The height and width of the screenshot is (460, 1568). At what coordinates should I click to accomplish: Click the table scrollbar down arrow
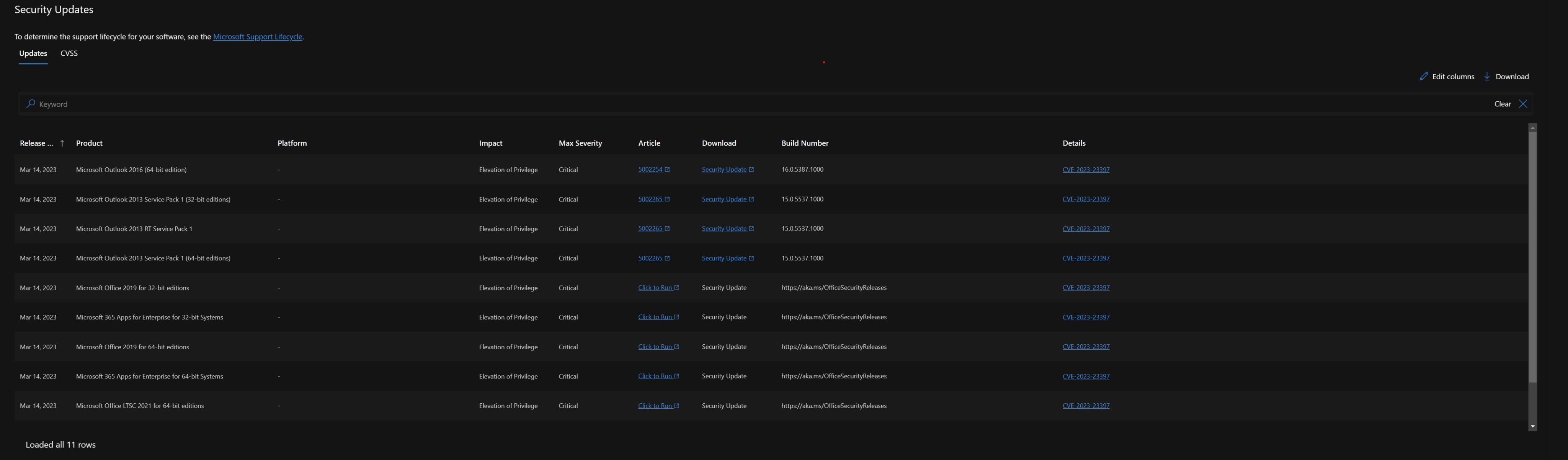[x=1532, y=427]
